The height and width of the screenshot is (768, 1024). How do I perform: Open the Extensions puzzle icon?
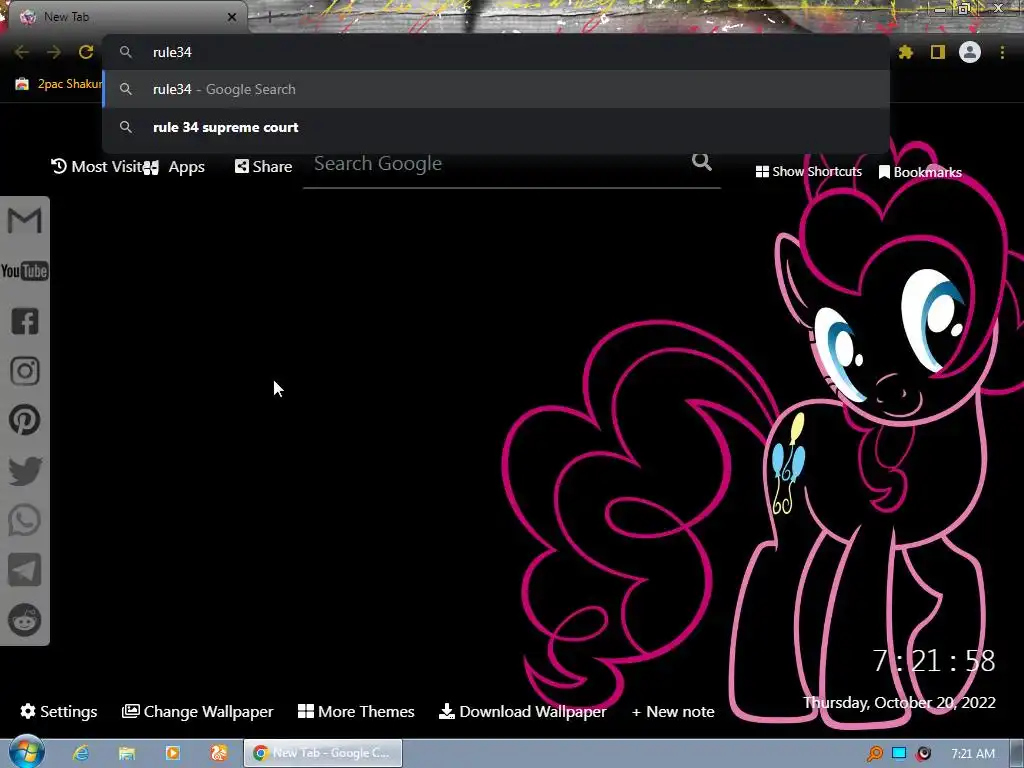[x=906, y=52]
